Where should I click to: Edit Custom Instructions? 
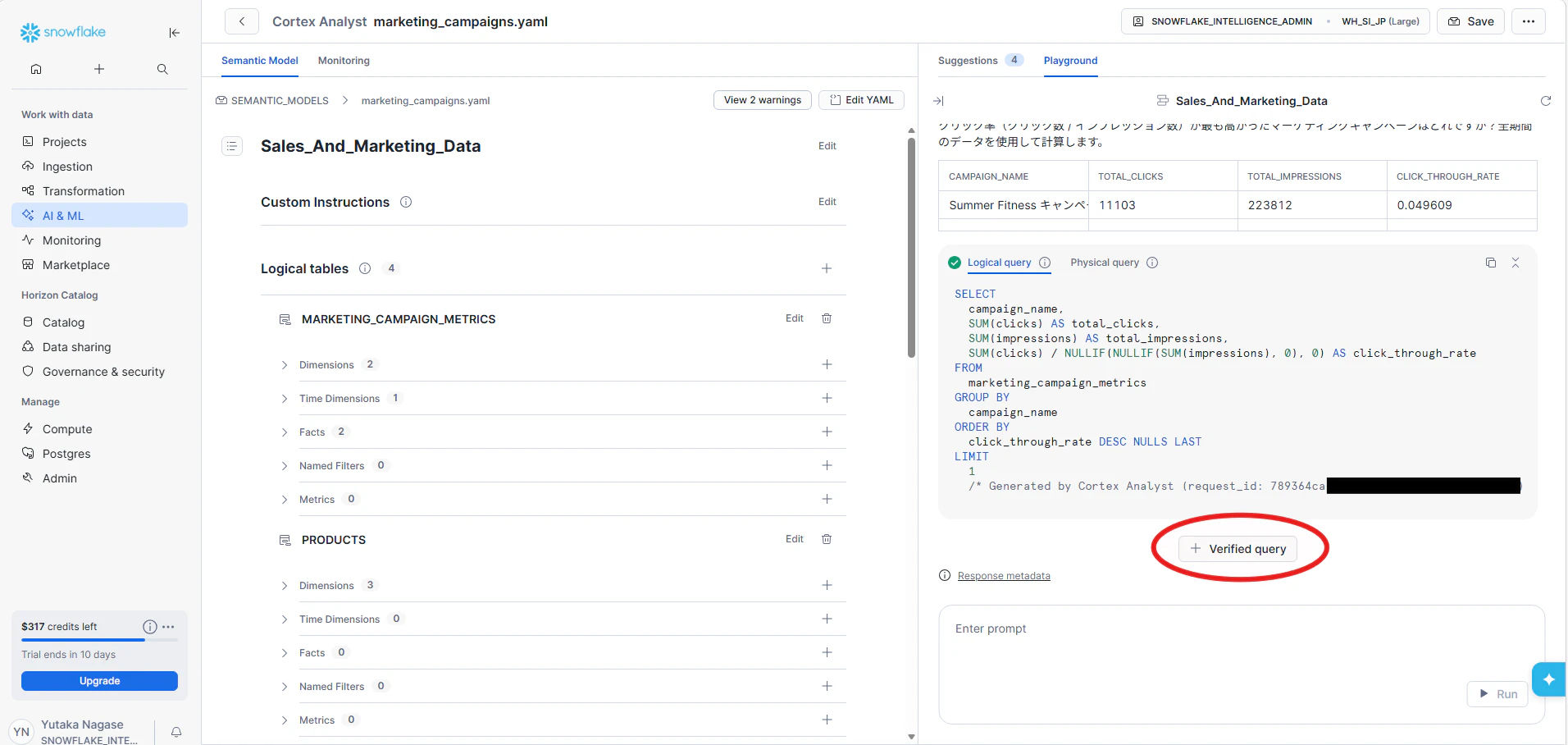click(x=827, y=202)
